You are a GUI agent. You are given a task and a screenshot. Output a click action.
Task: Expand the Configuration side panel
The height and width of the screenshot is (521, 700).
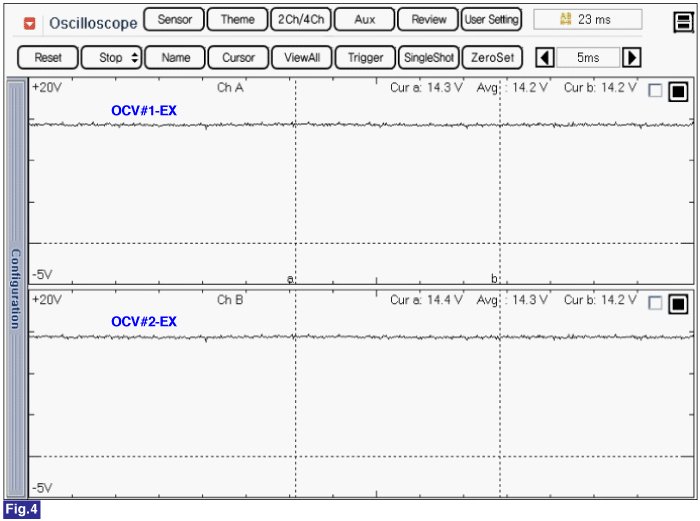pyautogui.click(x=15, y=288)
